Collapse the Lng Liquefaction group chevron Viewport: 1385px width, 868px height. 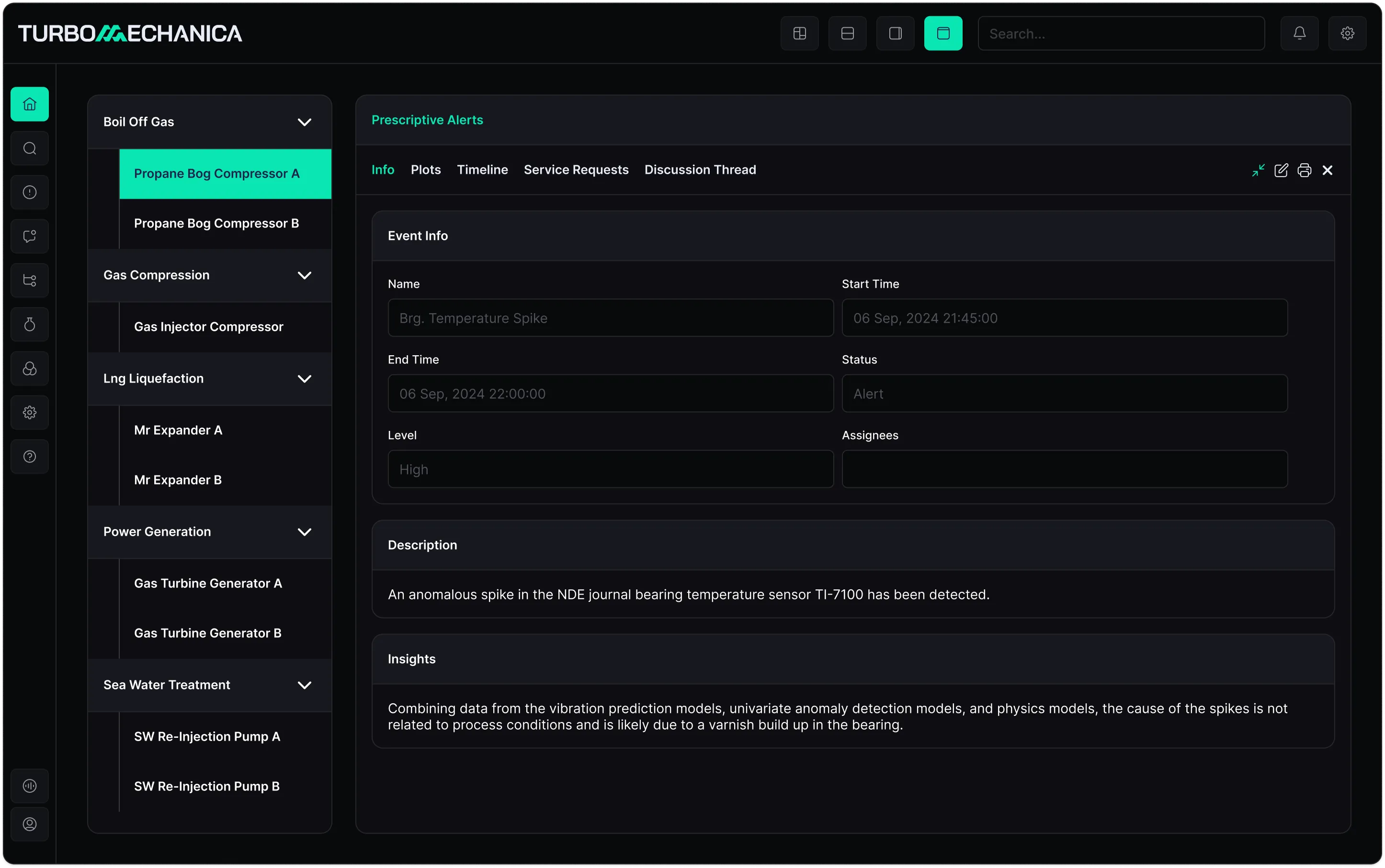[304, 378]
